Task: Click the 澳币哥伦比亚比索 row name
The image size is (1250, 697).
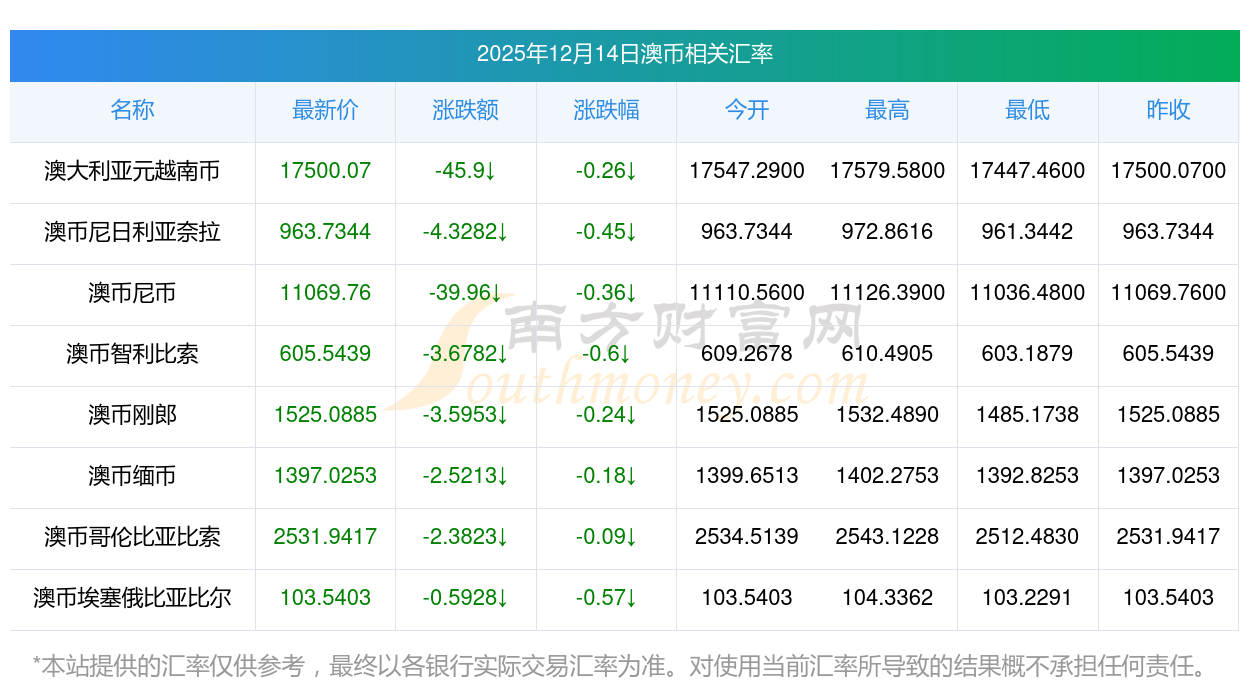Action: point(132,537)
